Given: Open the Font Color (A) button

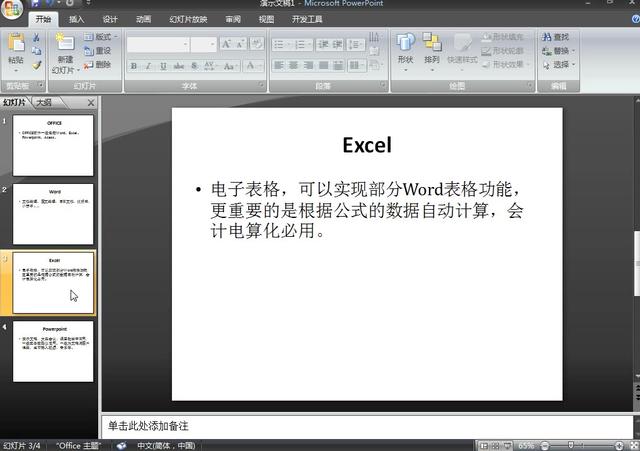Looking at the screenshot, I should [x=253, y=66].
